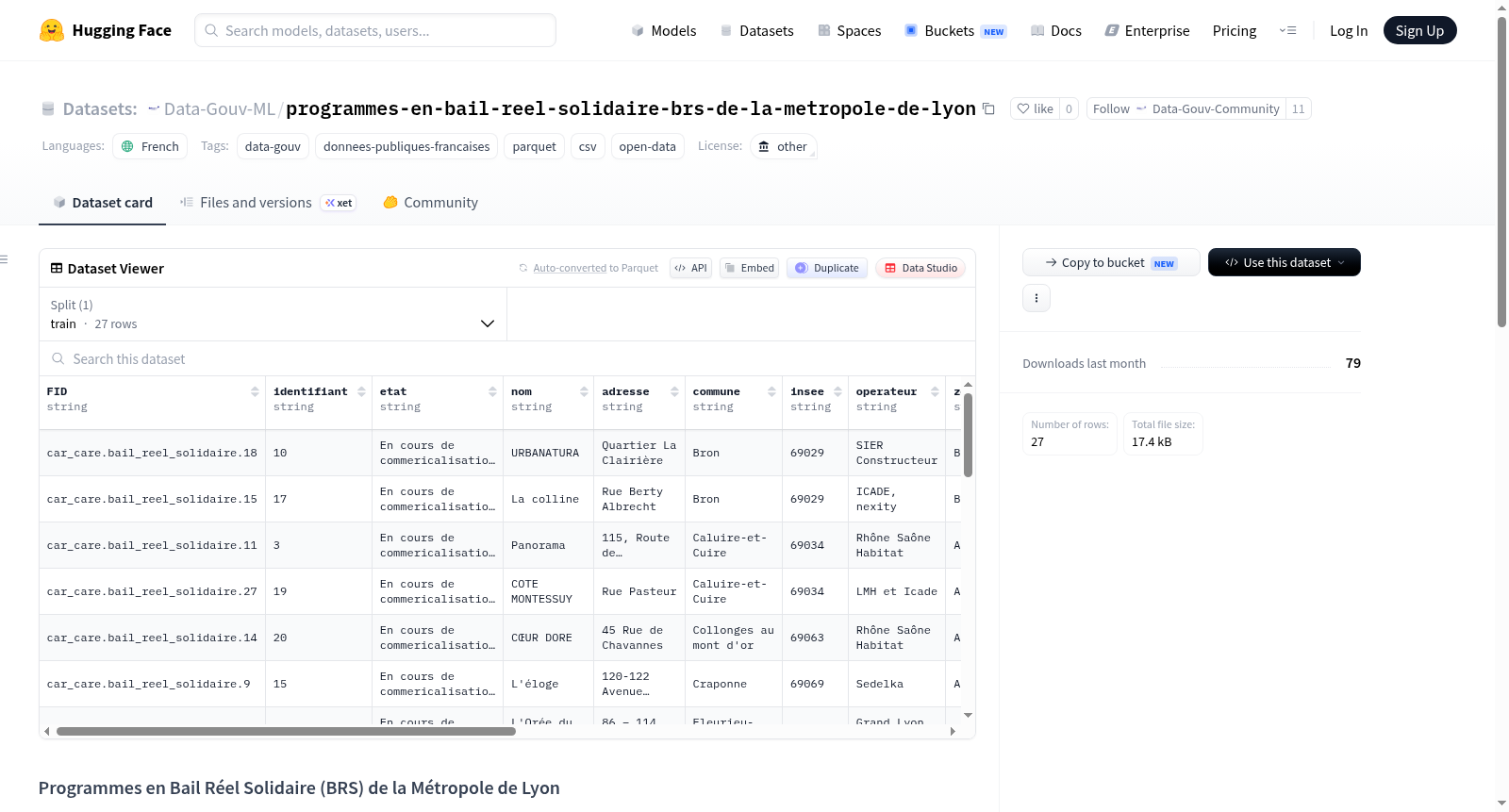Click the Log In link

[x=1348, y=30]
